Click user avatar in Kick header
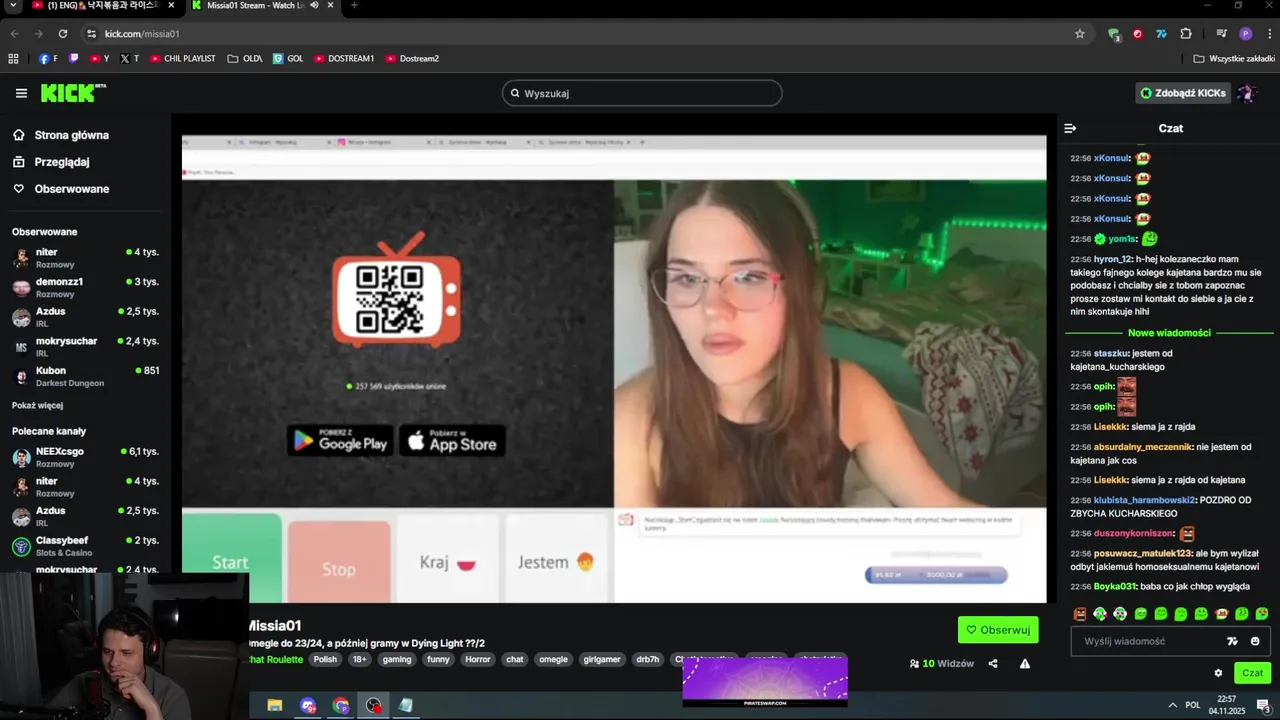Image resolution: width=1280 pixels, height=720 pixels. [1246, 93]
